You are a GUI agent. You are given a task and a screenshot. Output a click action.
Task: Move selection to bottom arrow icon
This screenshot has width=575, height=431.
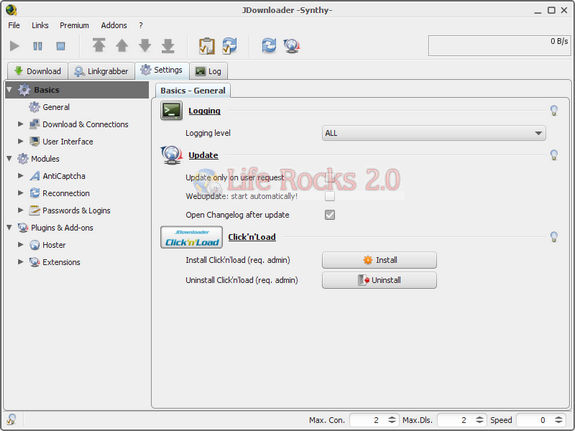coord(168,45)
